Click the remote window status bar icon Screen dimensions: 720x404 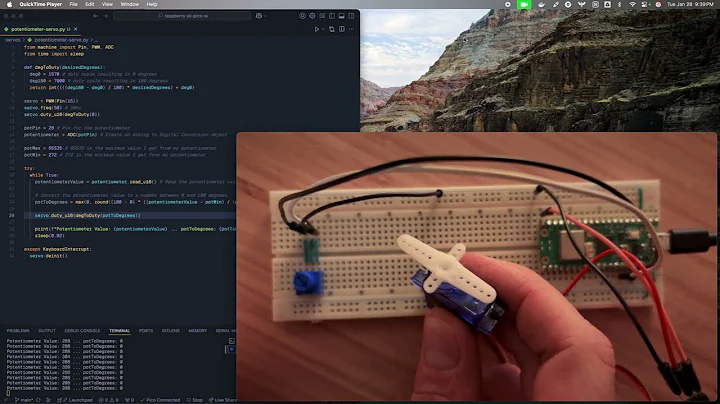coord(6,400)
